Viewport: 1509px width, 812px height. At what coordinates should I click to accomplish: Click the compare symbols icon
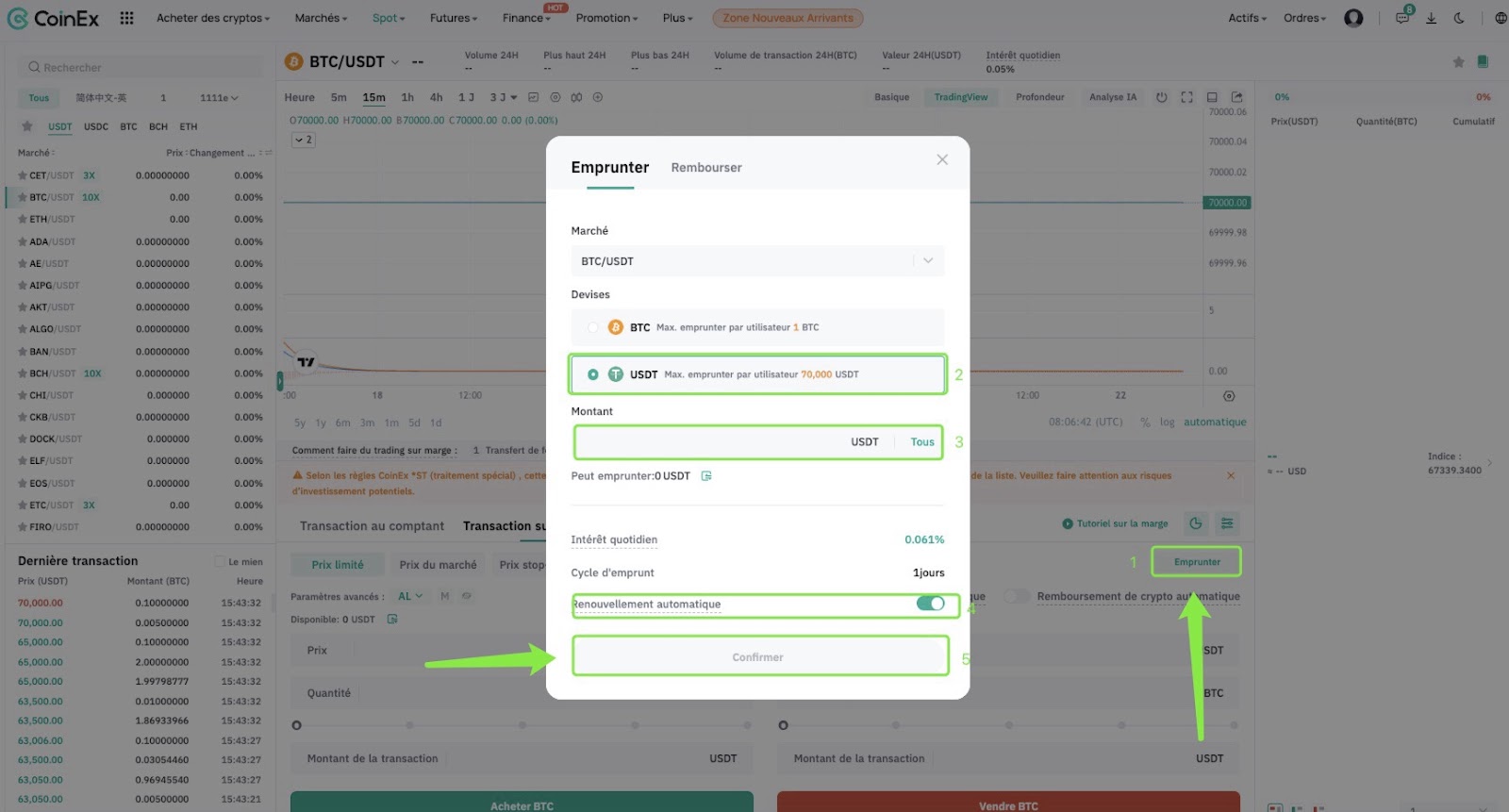point(576,97)
